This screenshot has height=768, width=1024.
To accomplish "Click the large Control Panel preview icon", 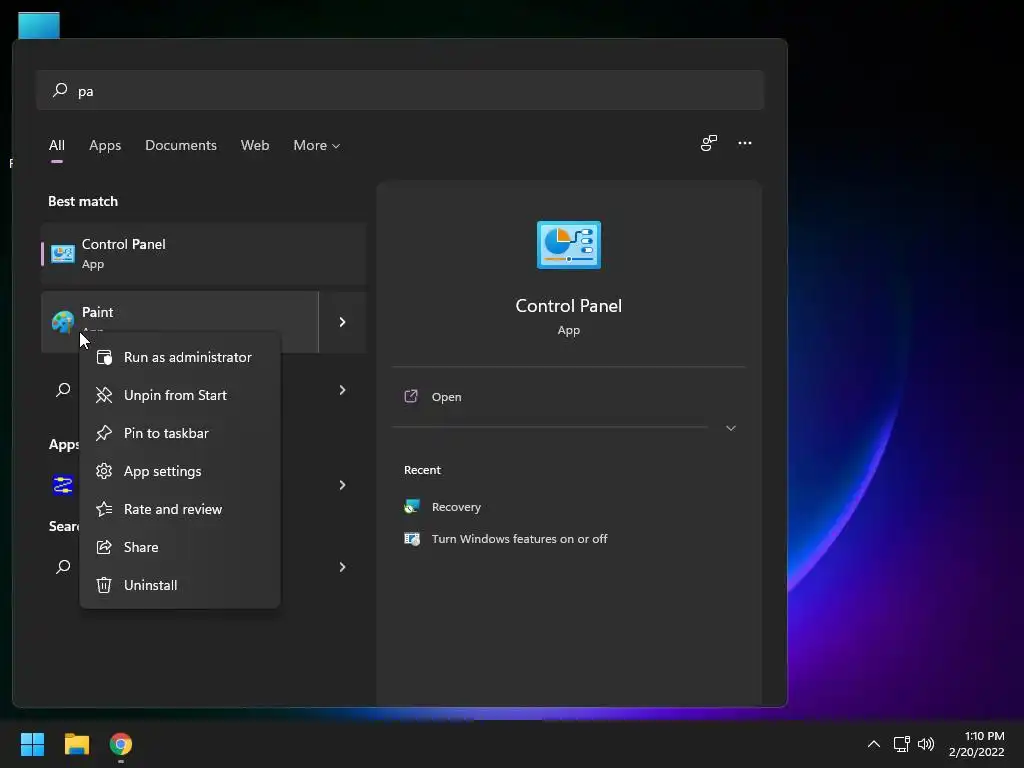I will tap(569, 245).
